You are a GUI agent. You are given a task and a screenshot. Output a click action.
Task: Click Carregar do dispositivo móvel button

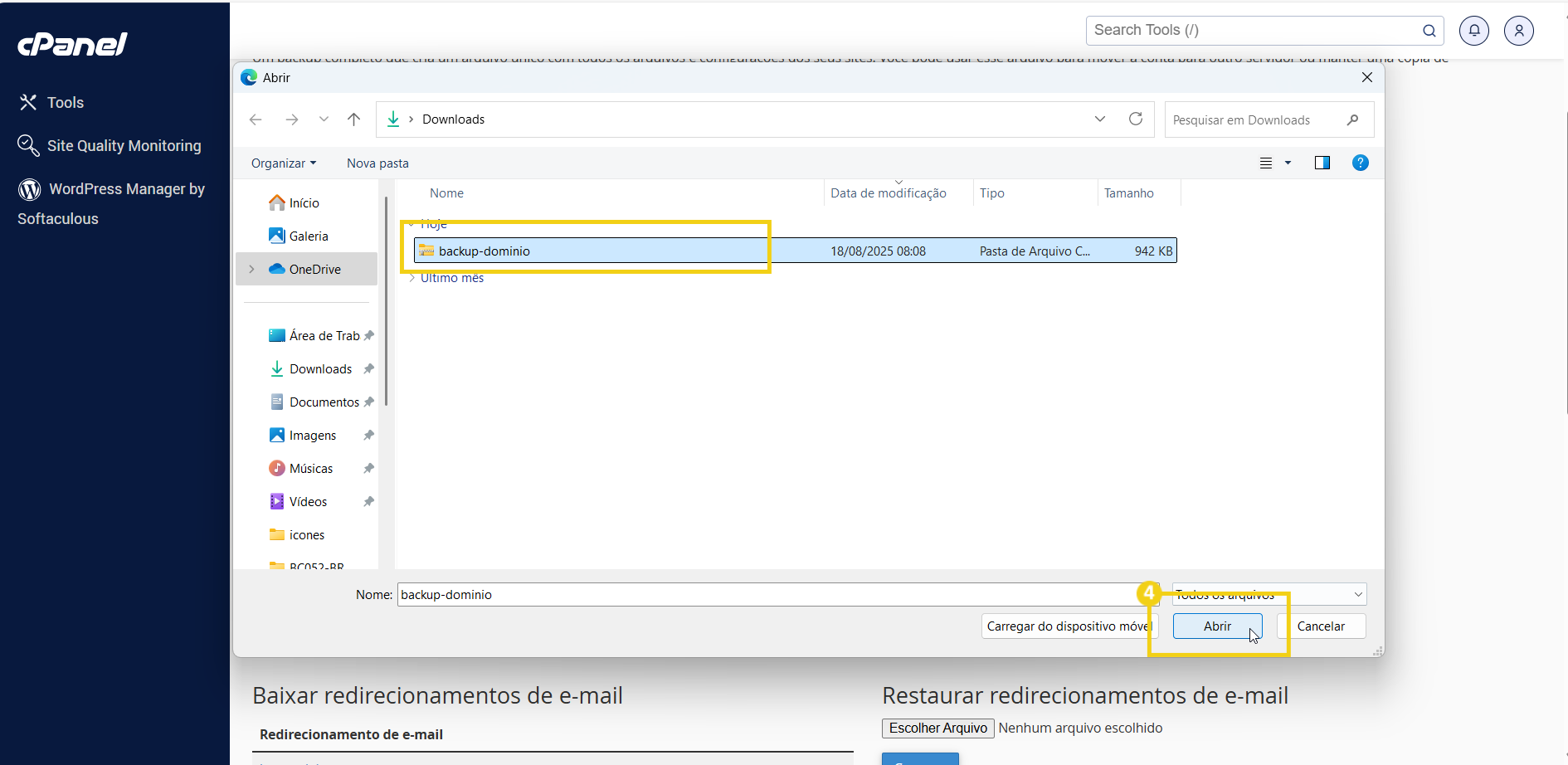coord(1069,626)
